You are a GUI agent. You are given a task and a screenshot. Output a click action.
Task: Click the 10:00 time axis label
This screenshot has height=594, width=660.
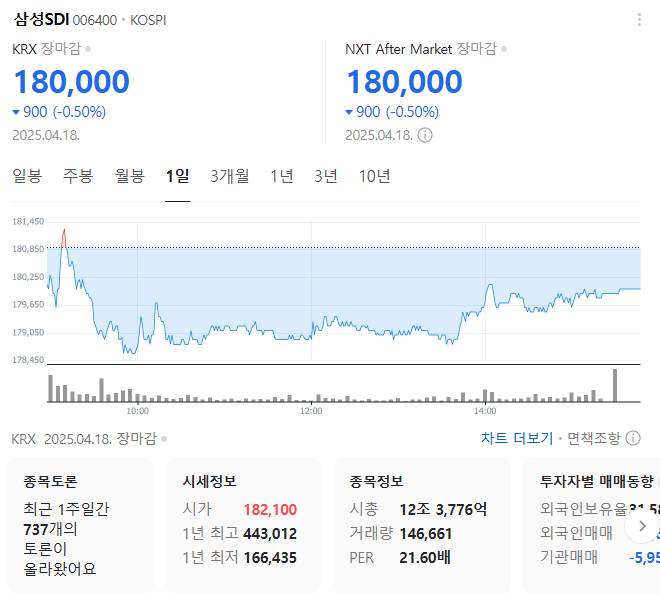tap(137, 411)
